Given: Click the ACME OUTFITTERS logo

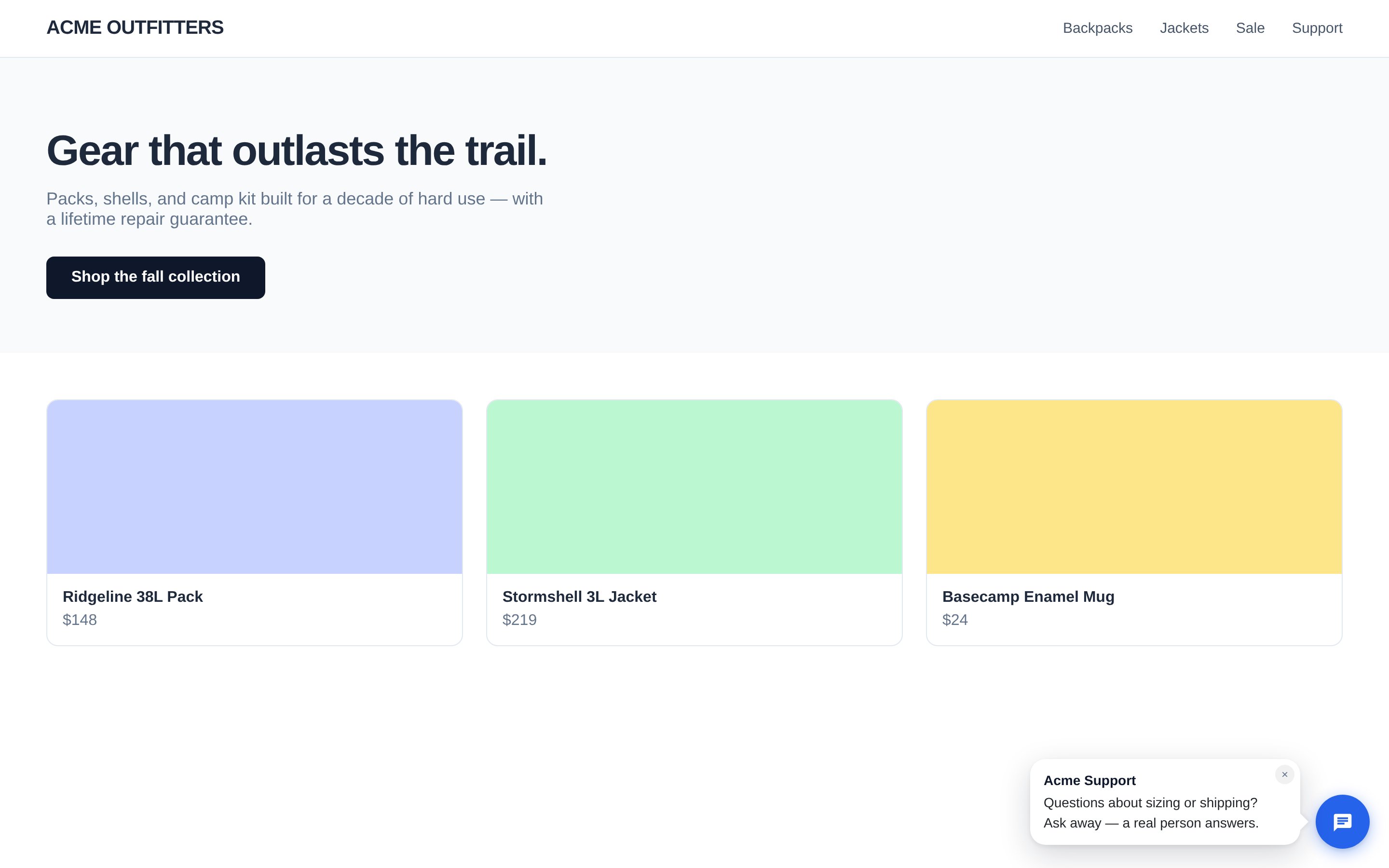Looking at the screenshot, I should click(135, 27).
